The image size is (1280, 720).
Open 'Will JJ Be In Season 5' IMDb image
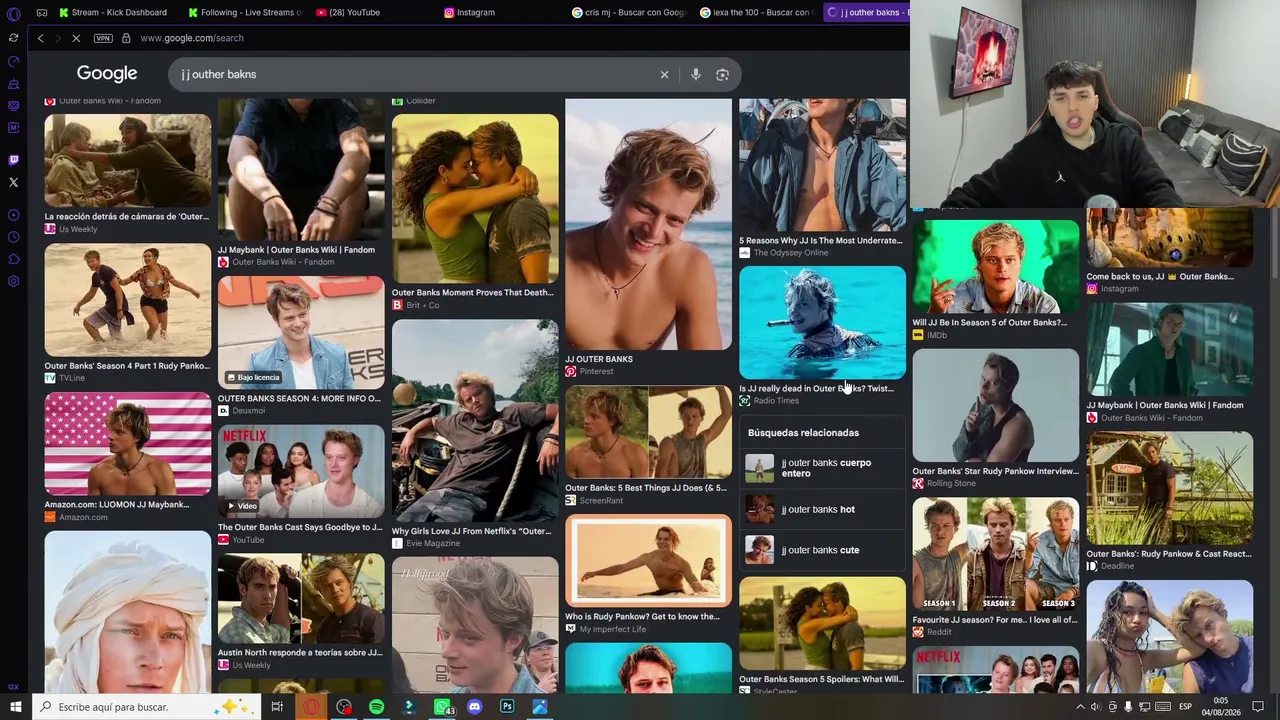coord(995,267)
